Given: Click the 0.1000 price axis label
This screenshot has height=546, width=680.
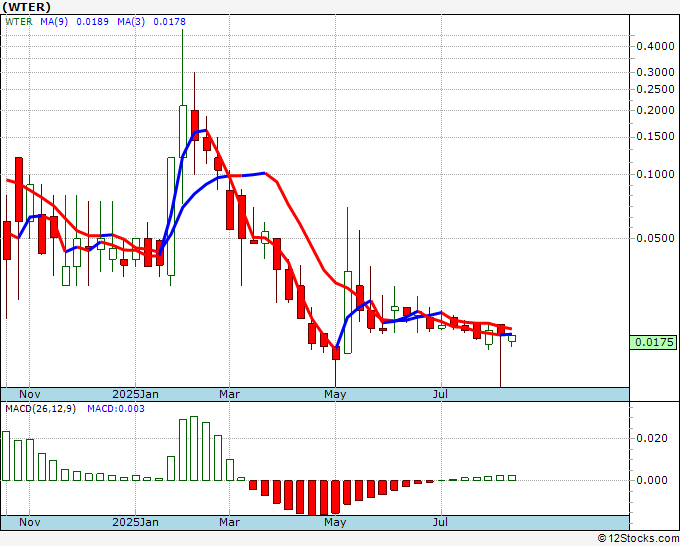Looking at the screenshot, I should coord(655,174).
